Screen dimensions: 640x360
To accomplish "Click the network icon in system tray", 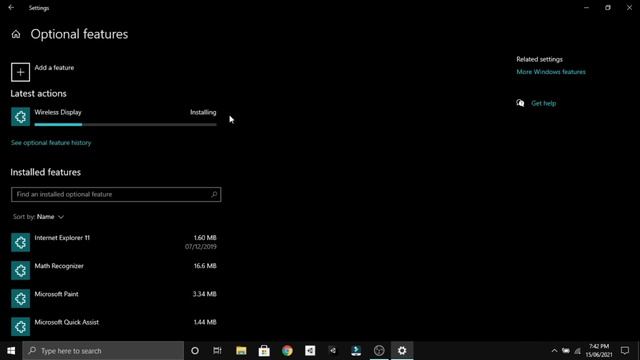I will (577, 351).
